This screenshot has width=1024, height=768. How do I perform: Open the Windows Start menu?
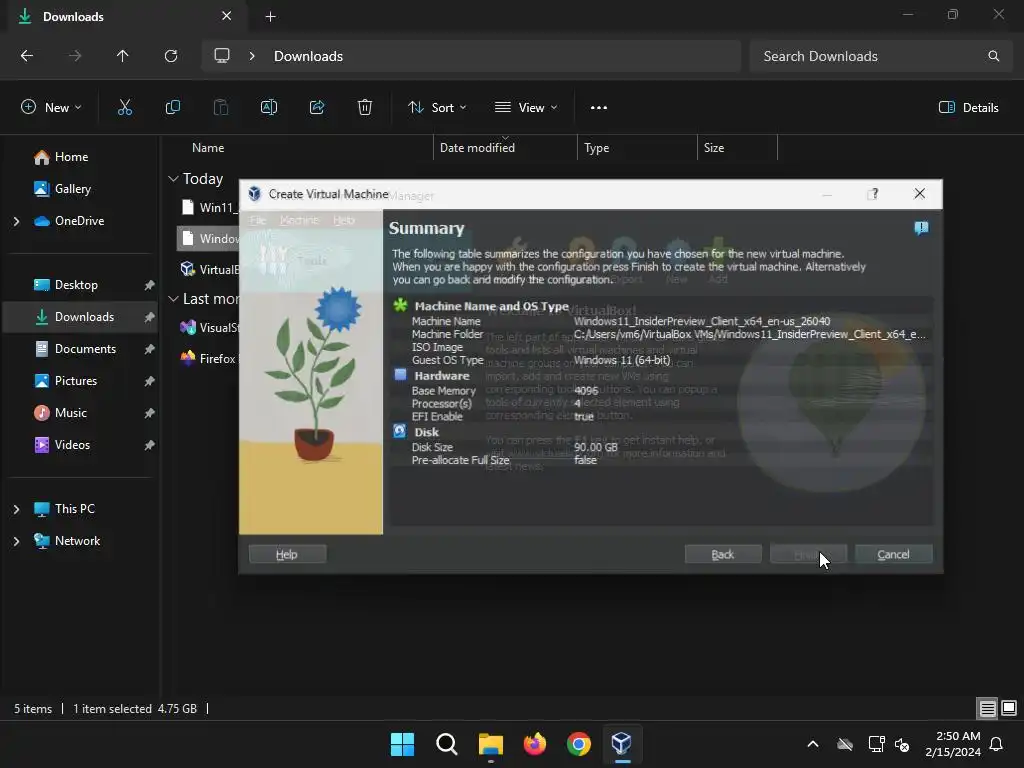tap(402, 744)
